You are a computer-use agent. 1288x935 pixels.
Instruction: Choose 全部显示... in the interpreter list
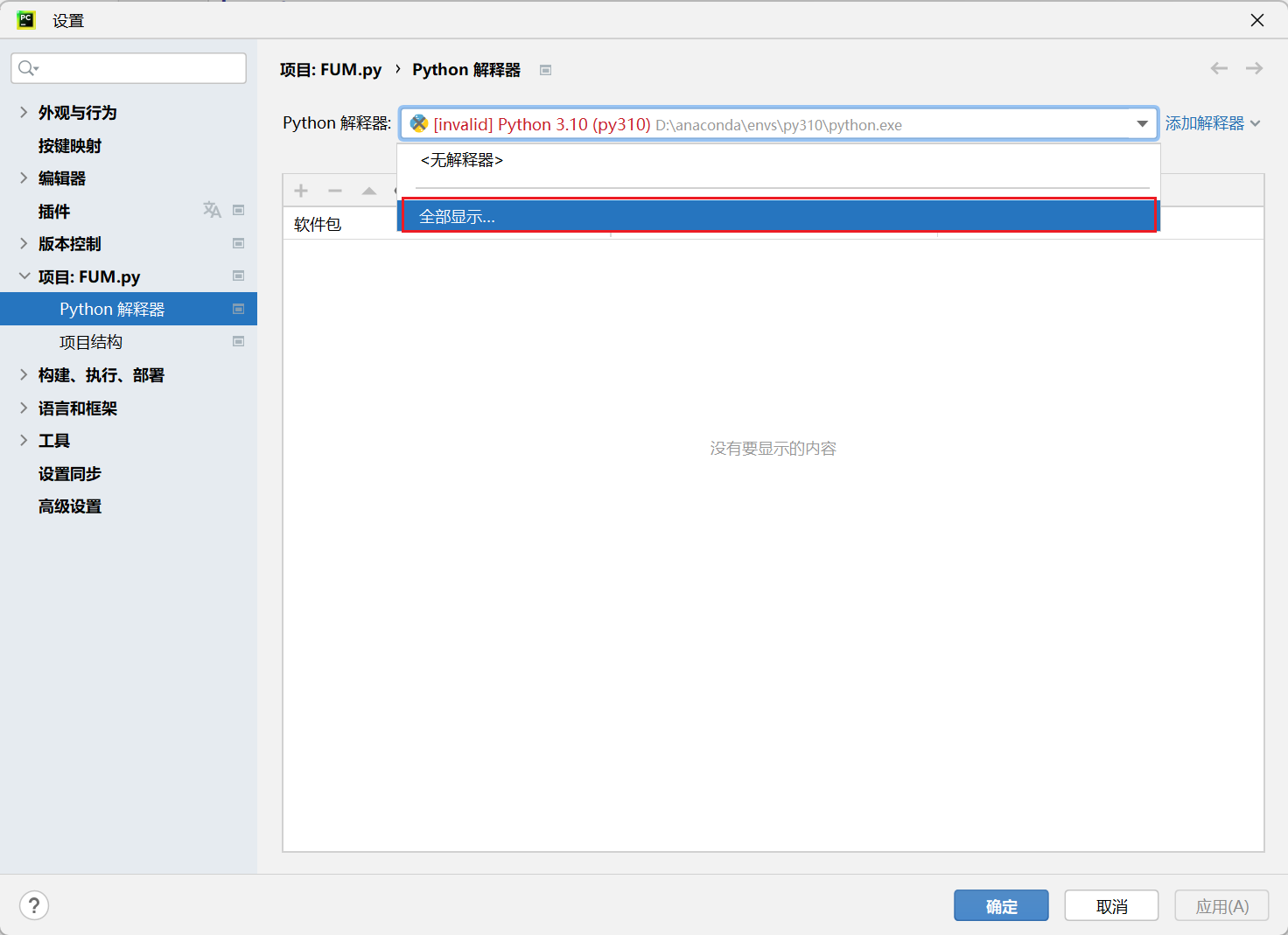[x=779, y=216]
